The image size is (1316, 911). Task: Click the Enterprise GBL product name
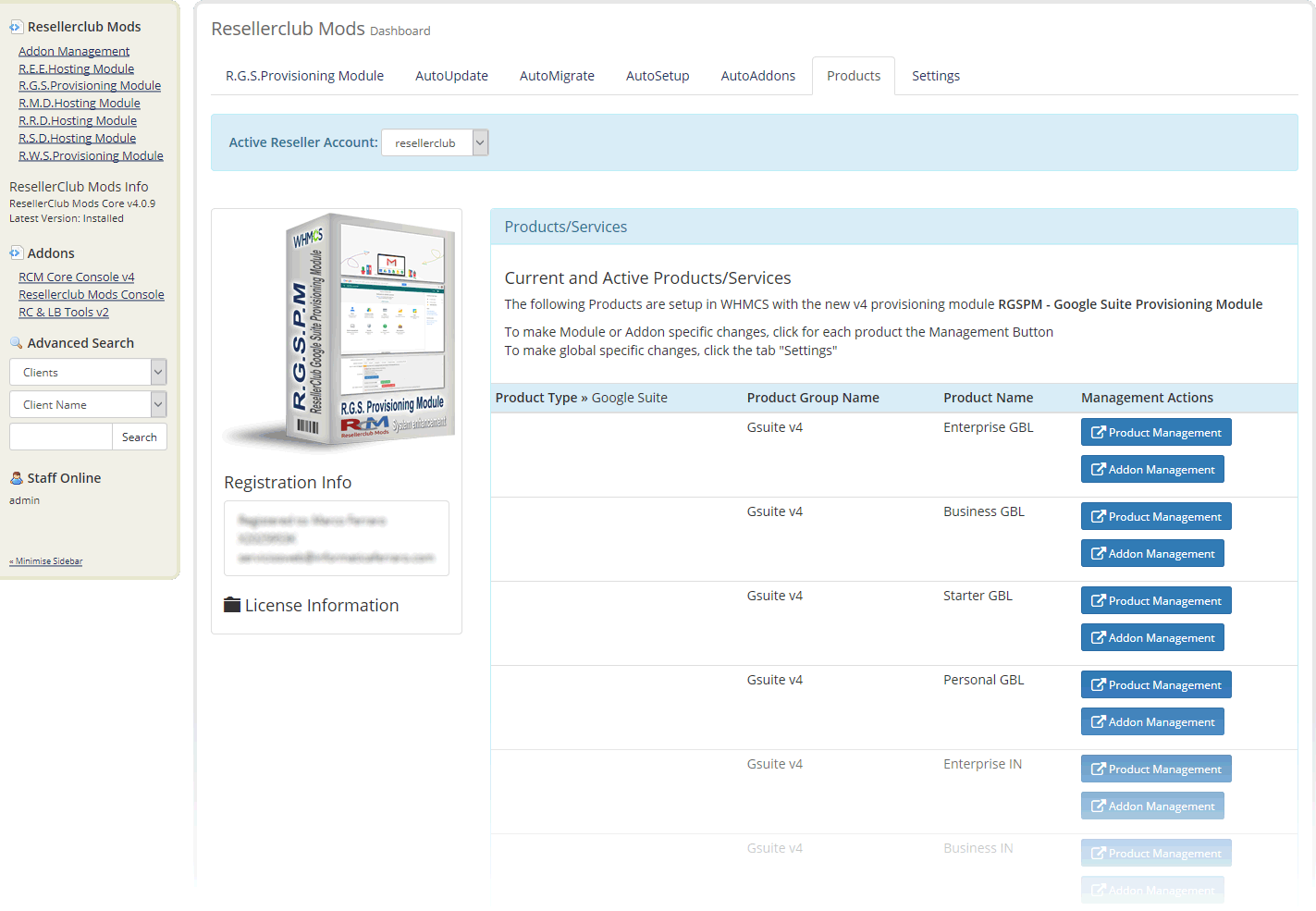988,427
